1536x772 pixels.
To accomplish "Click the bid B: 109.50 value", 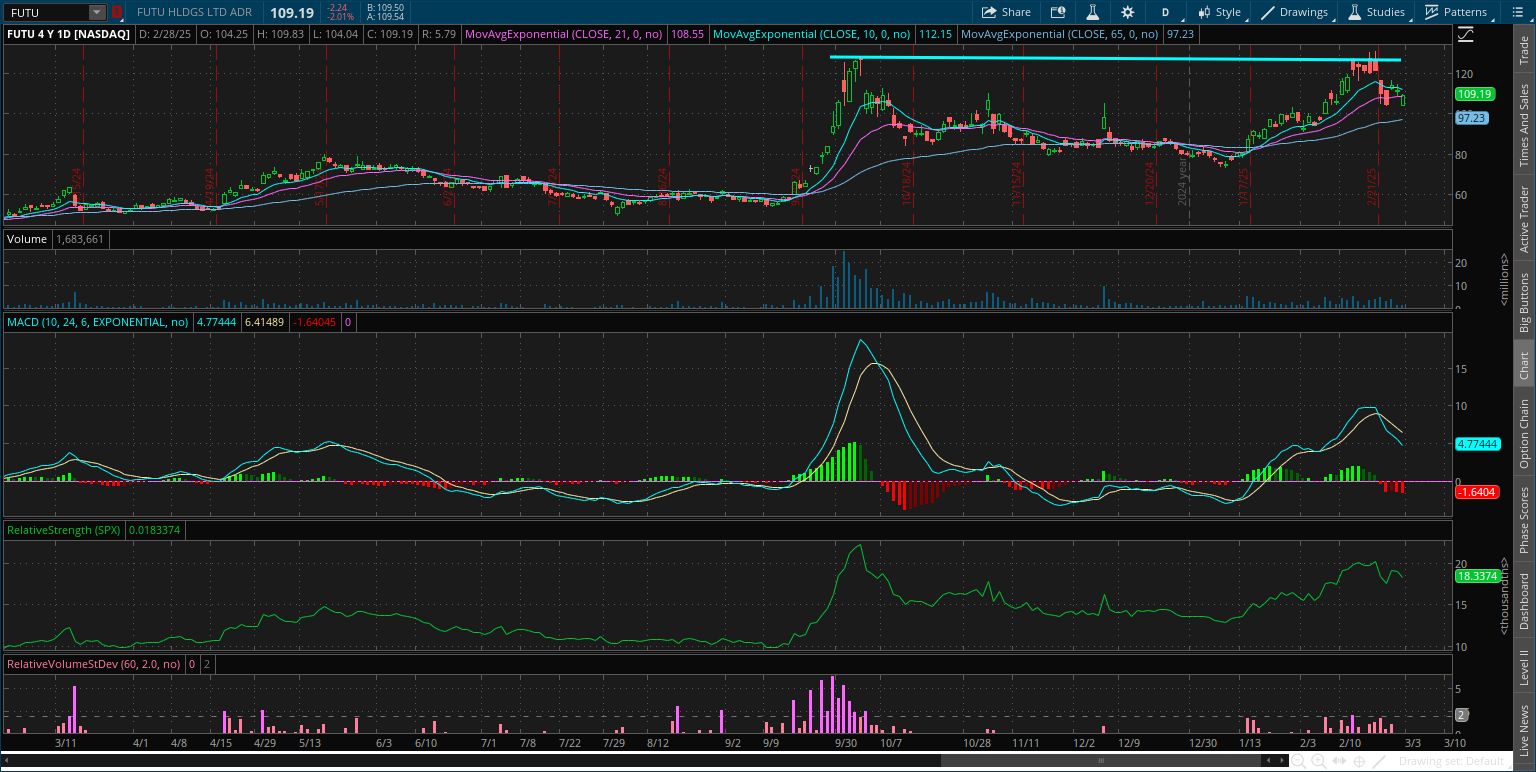I will (385, 8).
